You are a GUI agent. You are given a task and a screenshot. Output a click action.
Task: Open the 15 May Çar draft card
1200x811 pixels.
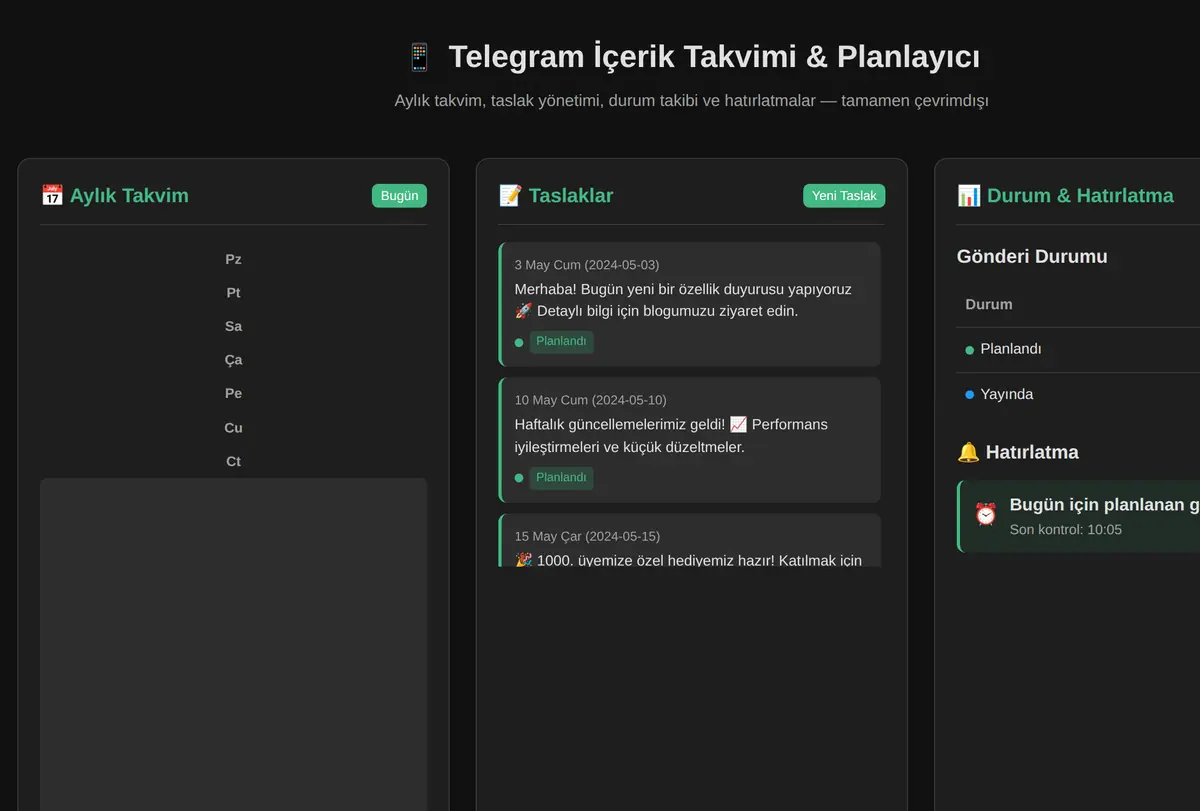689,540
